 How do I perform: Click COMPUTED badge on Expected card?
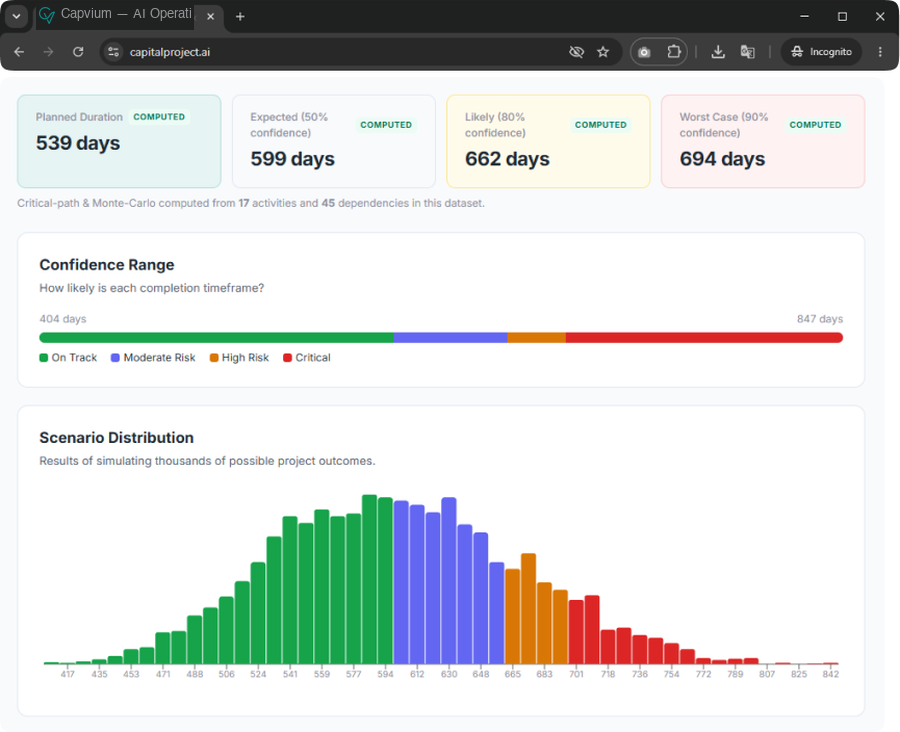386,125
